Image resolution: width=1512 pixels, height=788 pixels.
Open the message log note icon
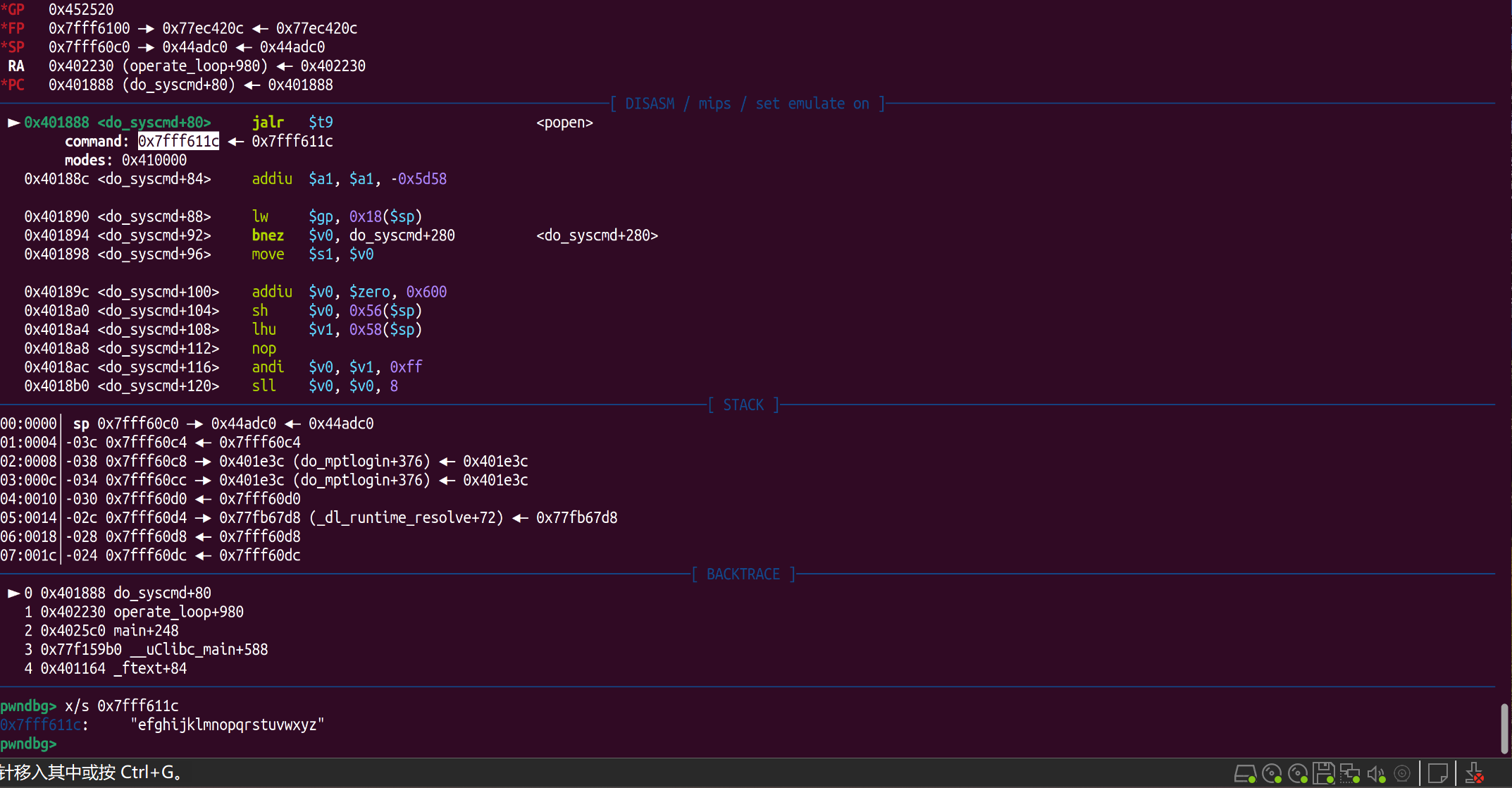click(1437, 774)
